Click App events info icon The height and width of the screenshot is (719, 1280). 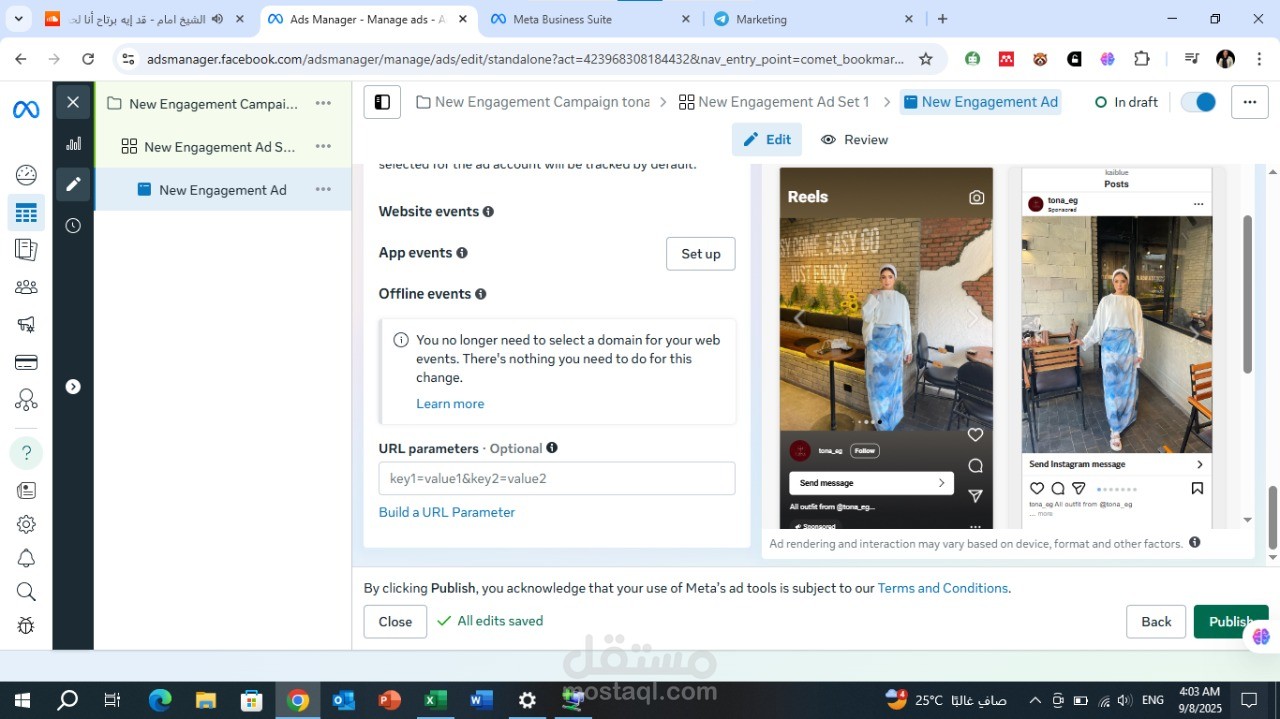tap(462, 253)
